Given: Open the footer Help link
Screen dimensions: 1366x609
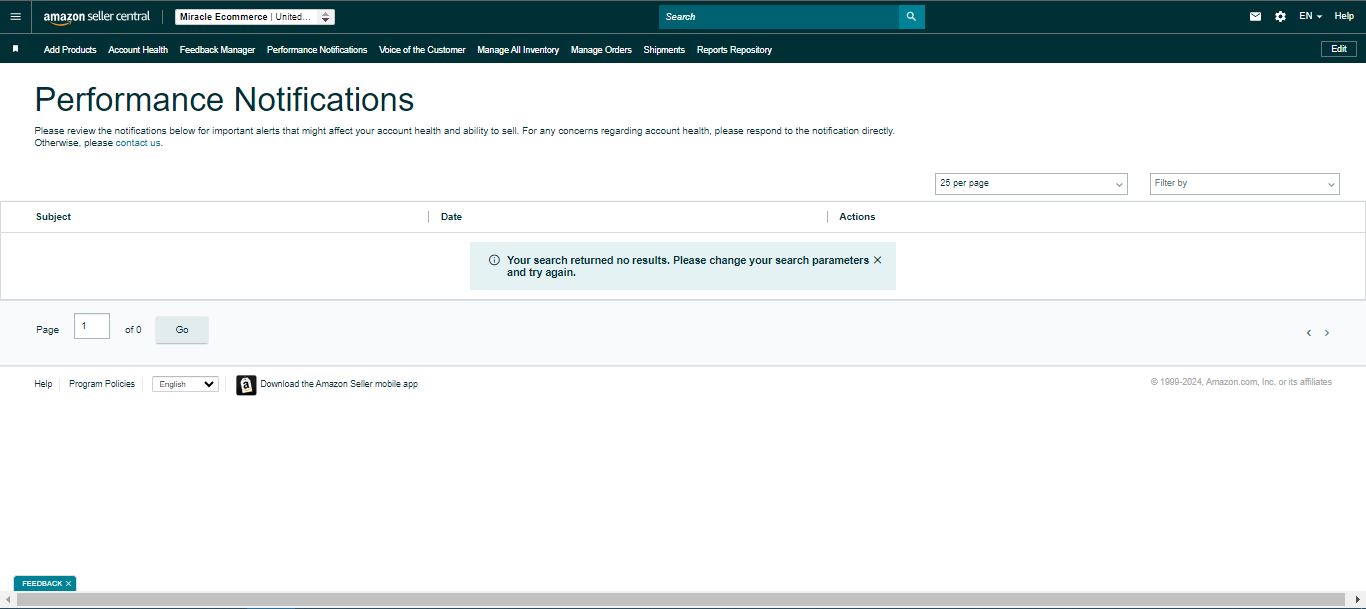Looking at the screenshot, I should coord(43,384).
